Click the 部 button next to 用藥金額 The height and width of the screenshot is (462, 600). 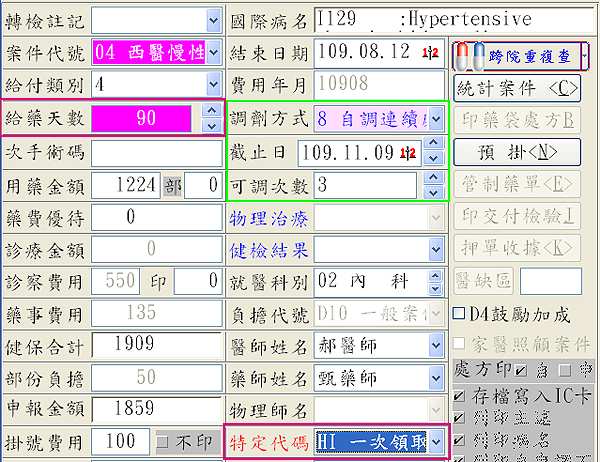coord(172,185)
